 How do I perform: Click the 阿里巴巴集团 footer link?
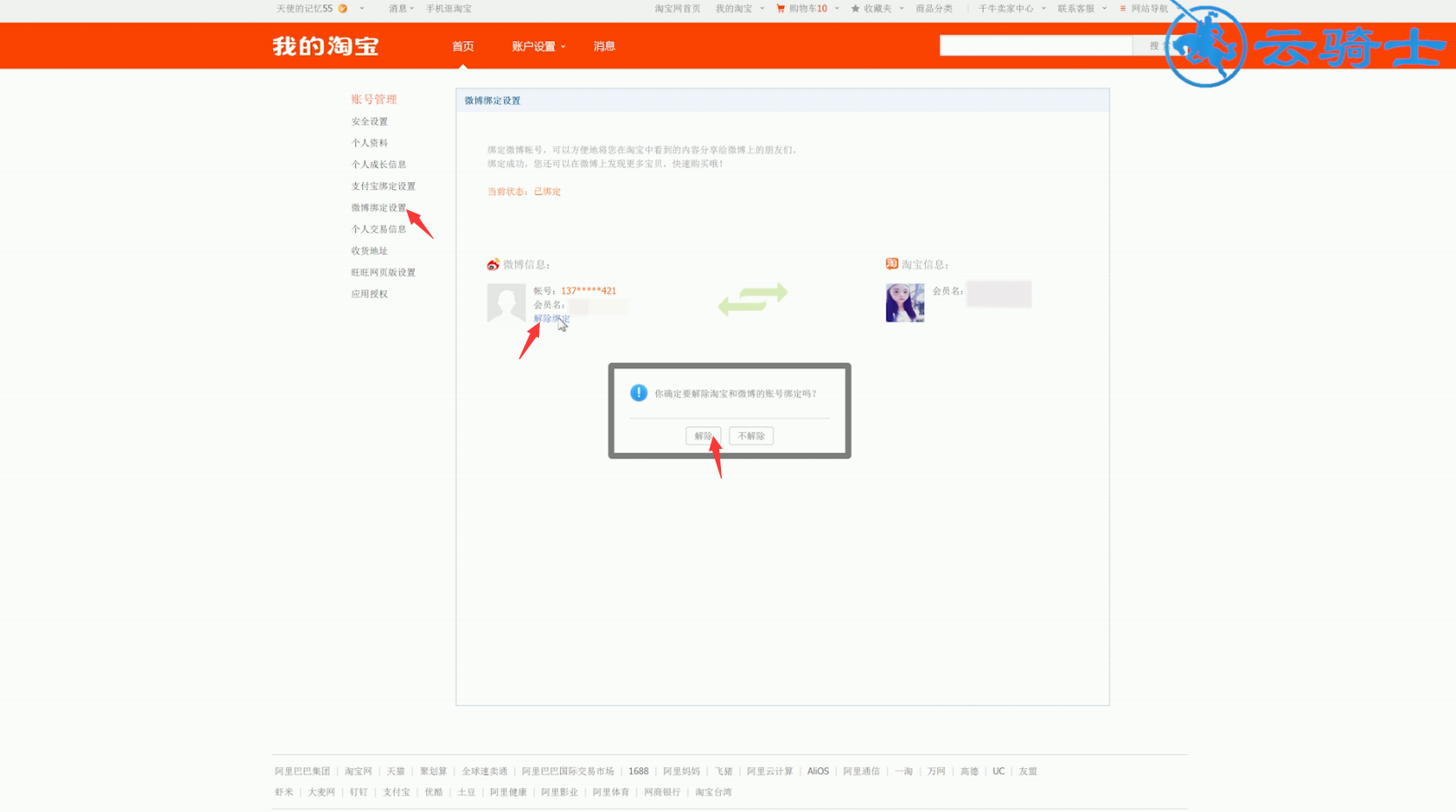click(303, 771)
